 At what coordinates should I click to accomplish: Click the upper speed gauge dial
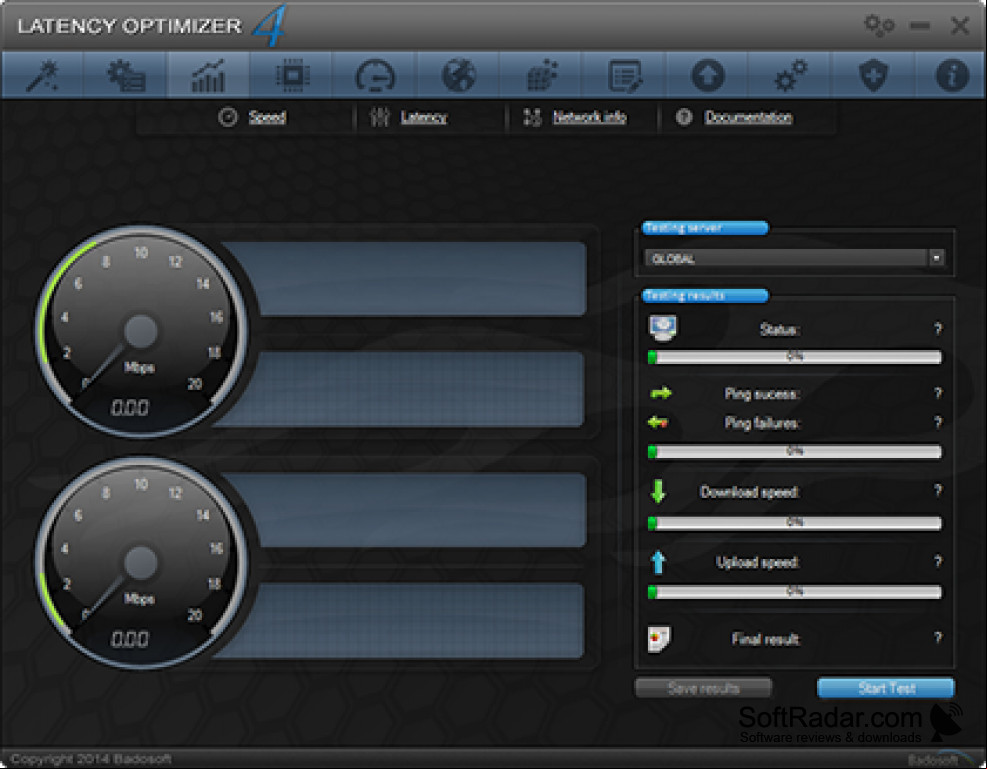141,331
